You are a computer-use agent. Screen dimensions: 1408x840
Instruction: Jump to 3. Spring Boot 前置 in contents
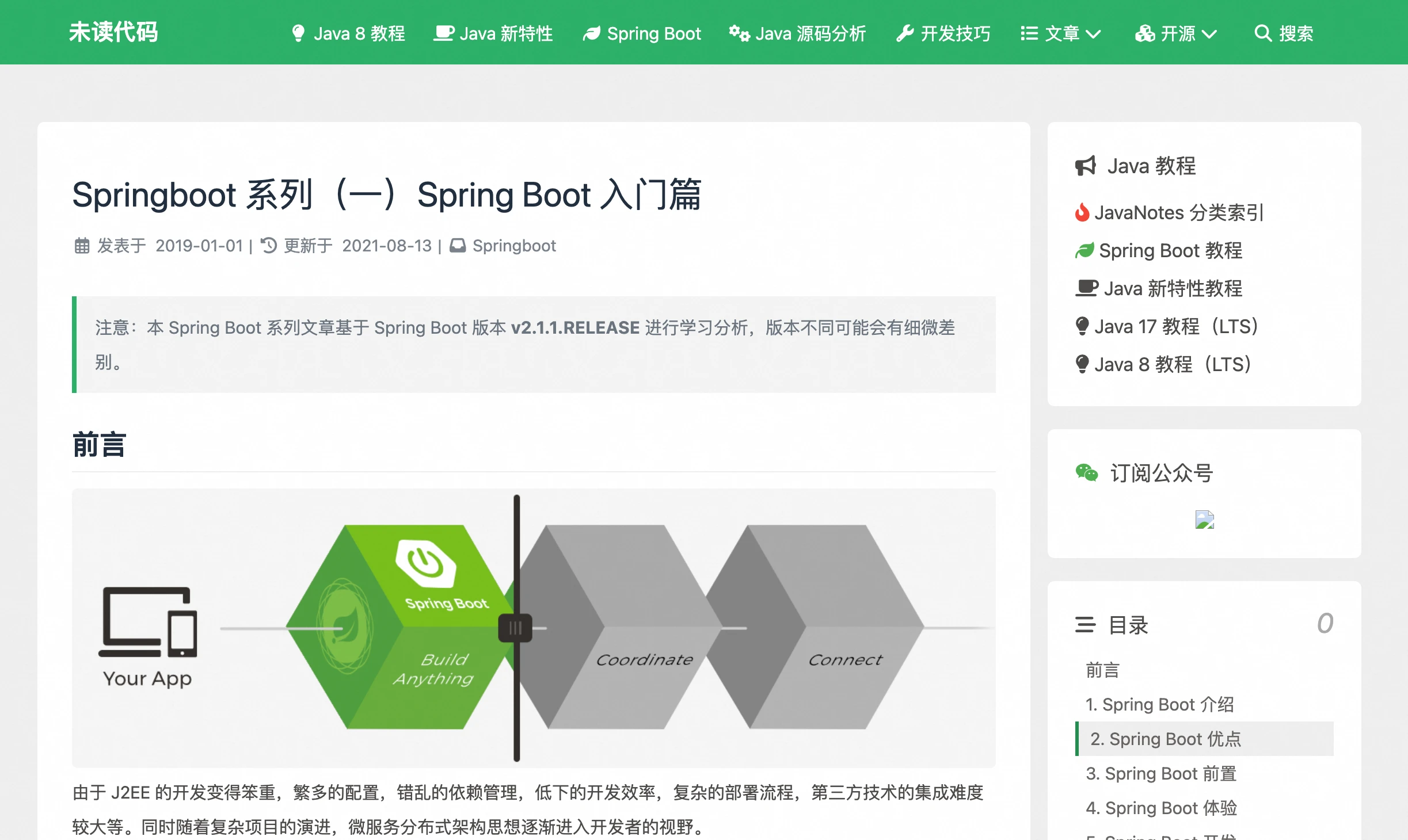coord(1161,773)
